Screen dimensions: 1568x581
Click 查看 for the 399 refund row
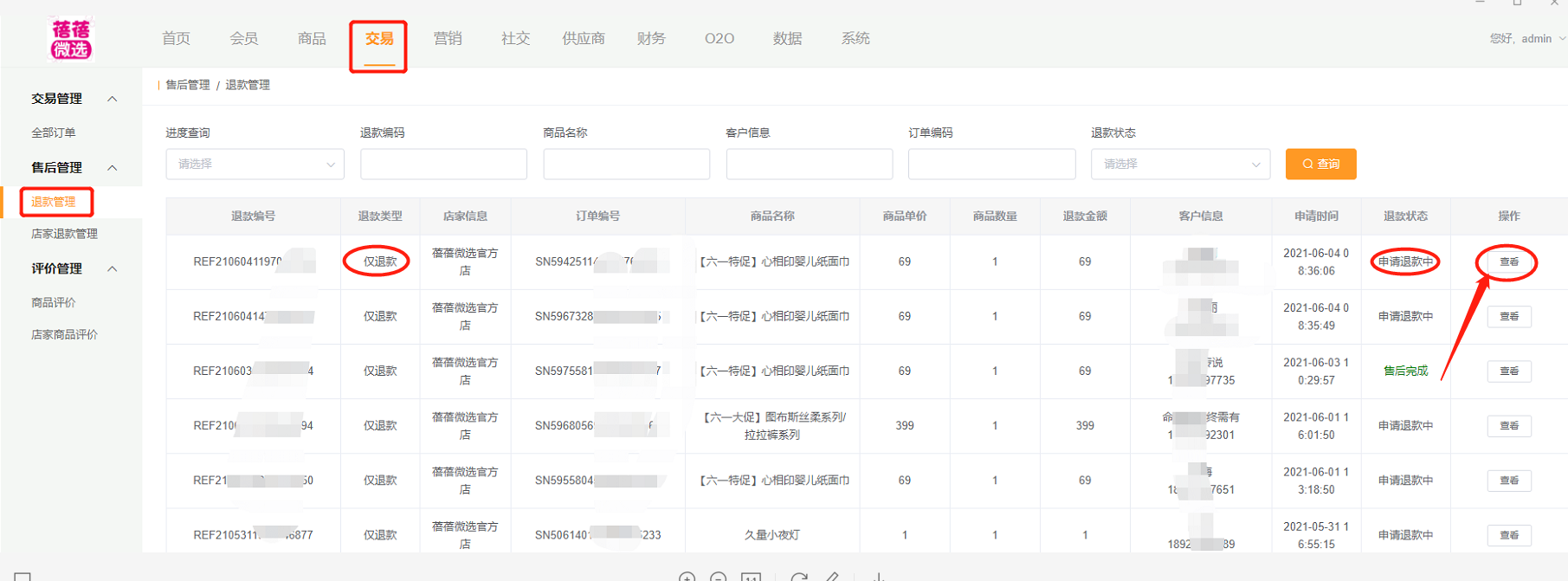(x=1509, y=426)
